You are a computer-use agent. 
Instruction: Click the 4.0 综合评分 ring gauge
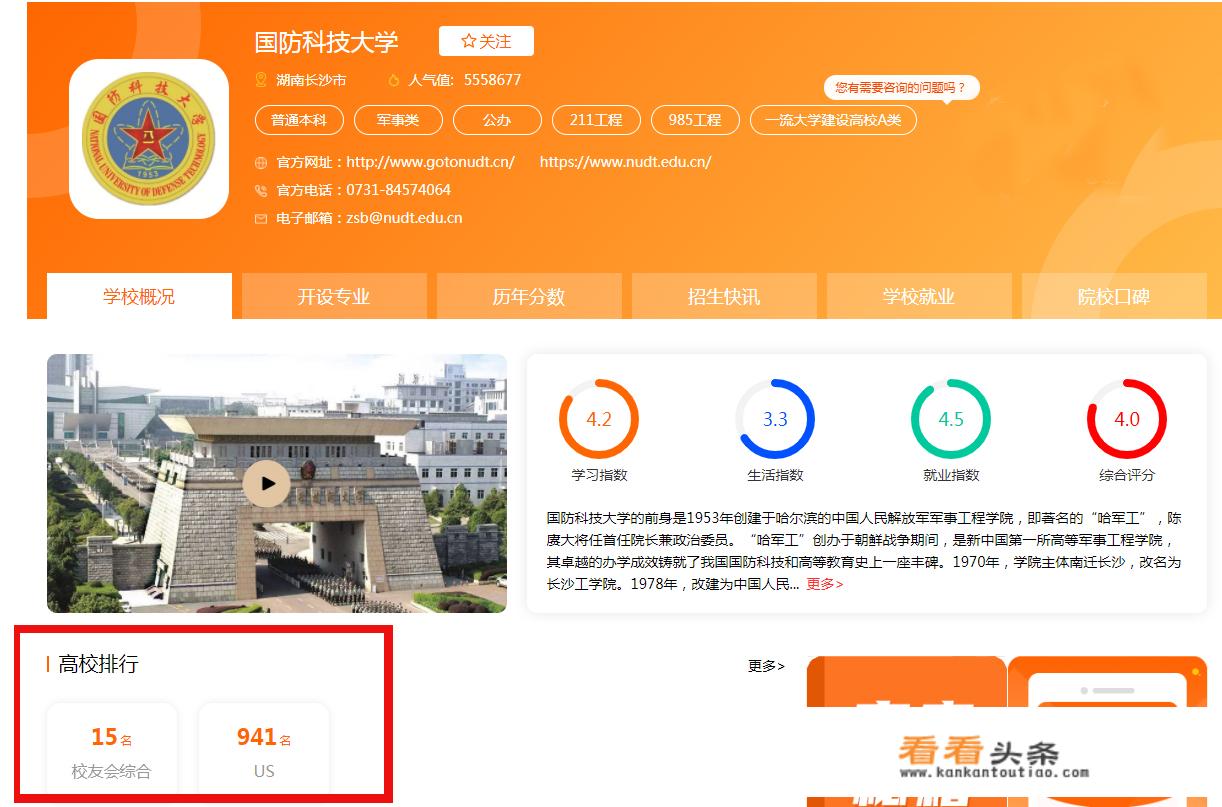(1127, 419)
